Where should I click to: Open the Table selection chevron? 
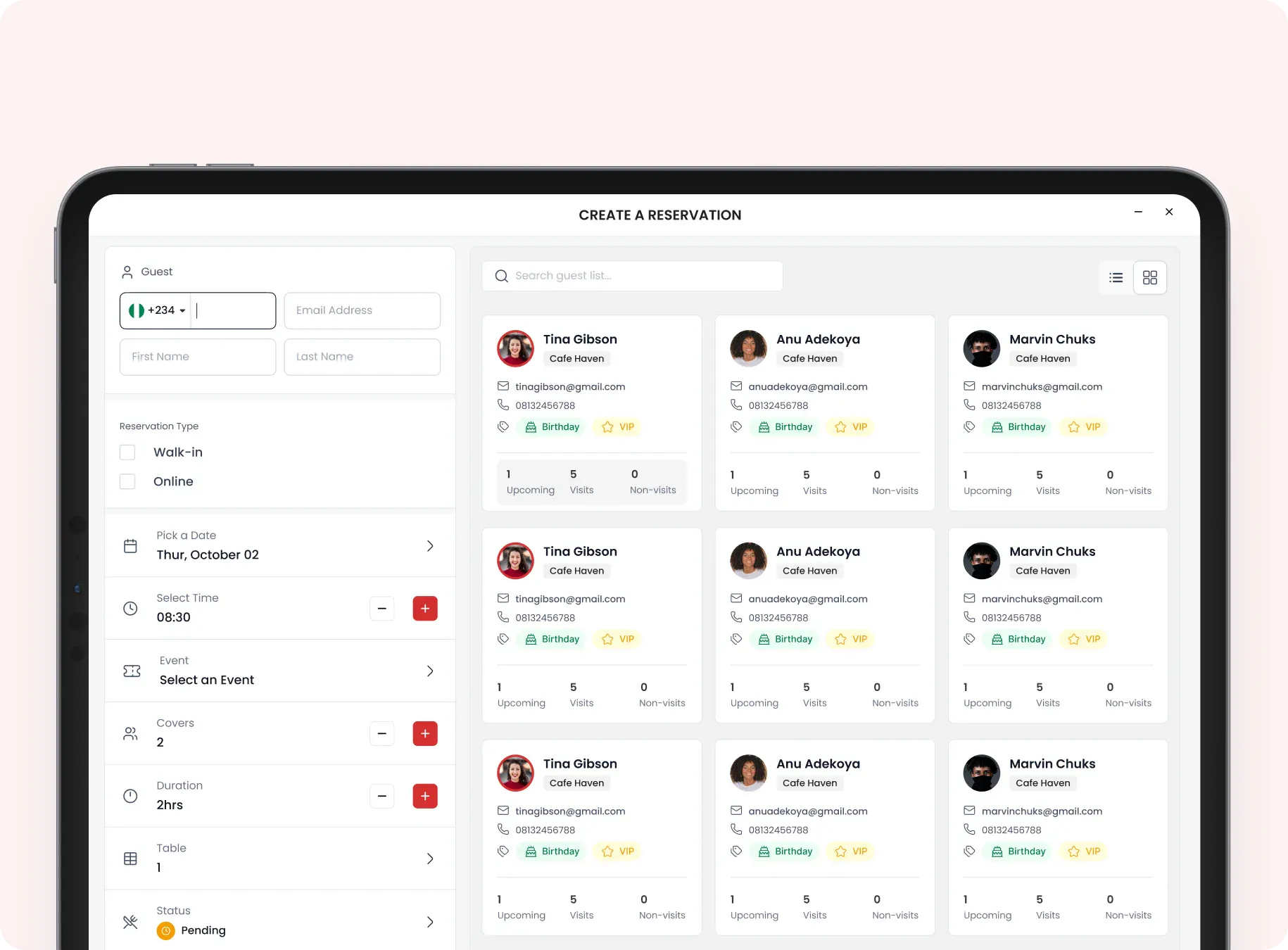pos(430,859)
